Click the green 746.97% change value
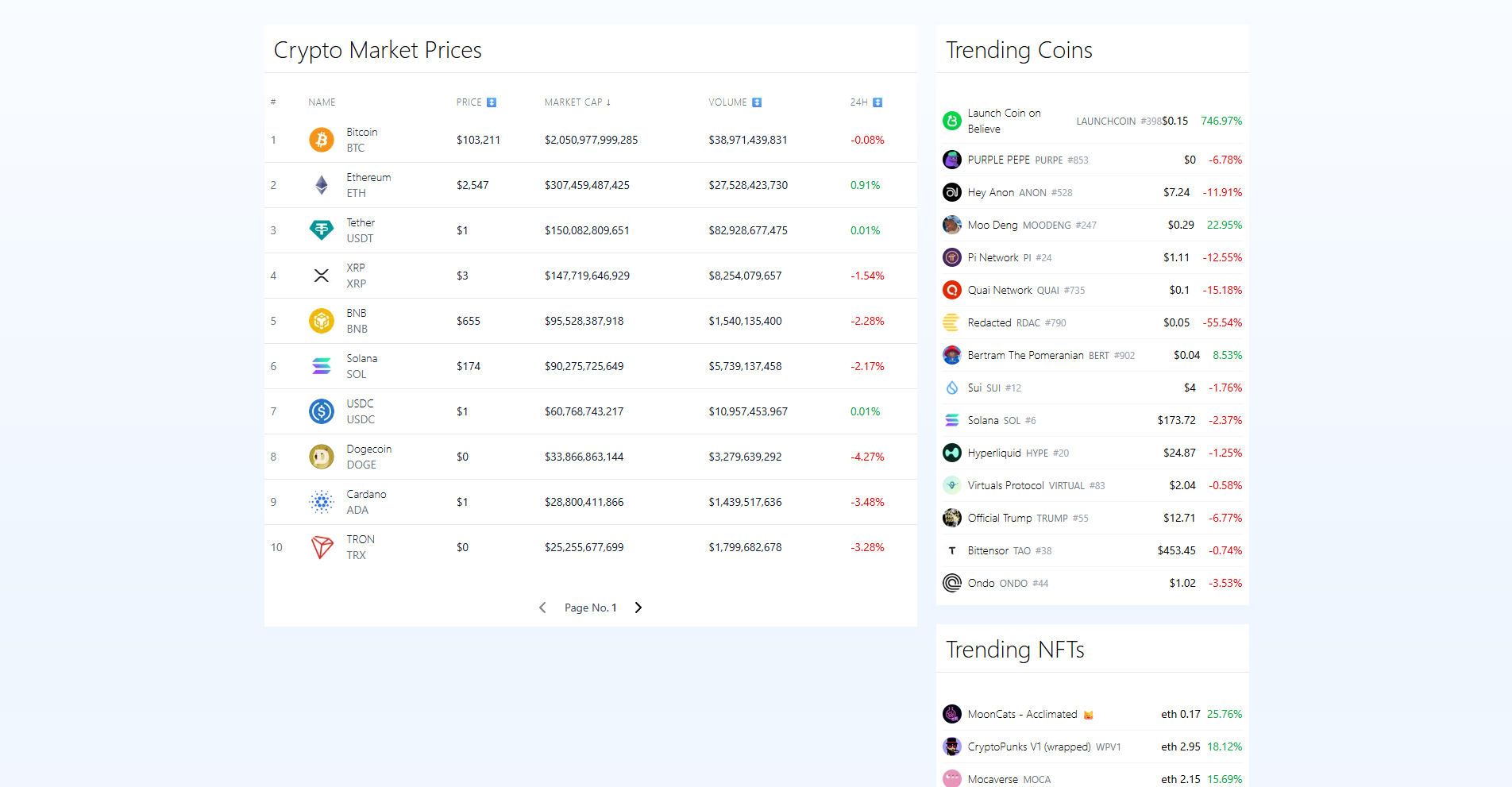Viewport: 1512px width, 787px height. coord(1221,121)
